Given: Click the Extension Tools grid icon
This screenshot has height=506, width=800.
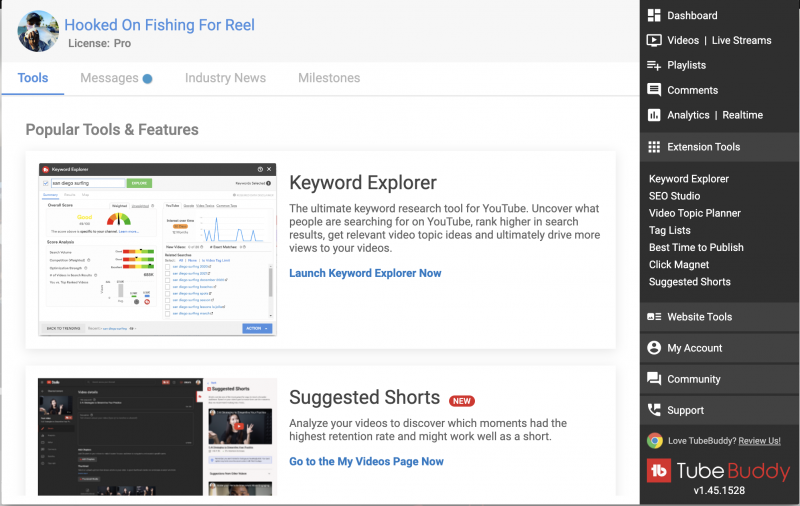Looking at the screenshot, I should (x=654, y=147).
